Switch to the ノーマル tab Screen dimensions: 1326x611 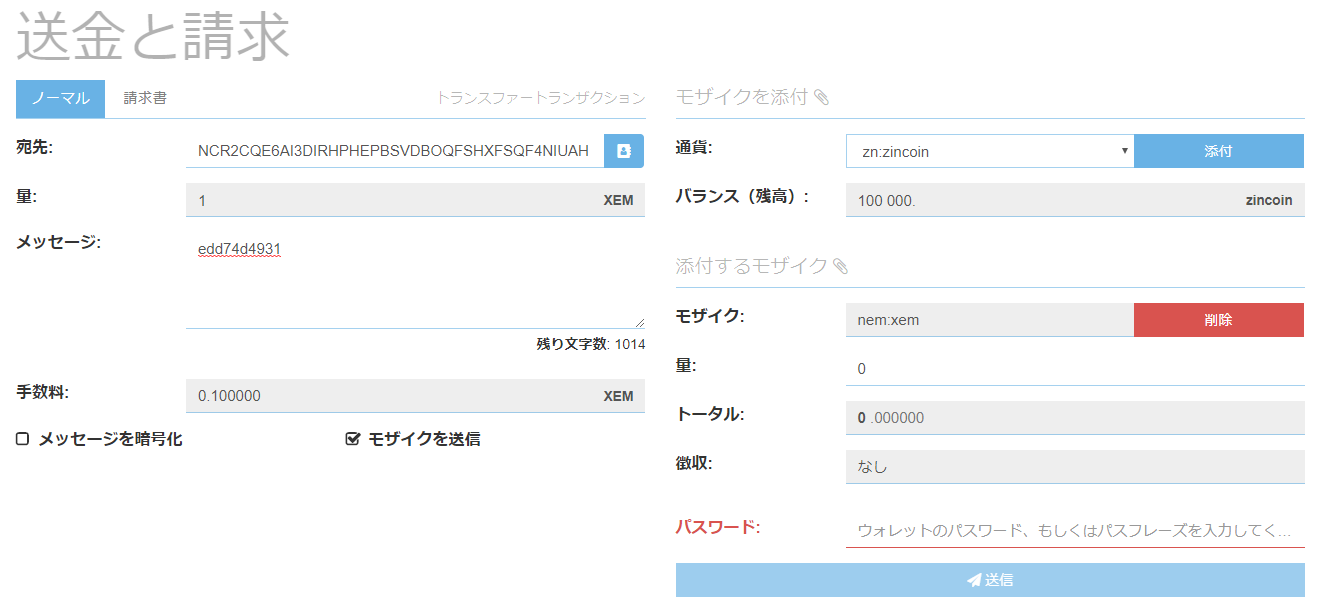pos(60,99)
